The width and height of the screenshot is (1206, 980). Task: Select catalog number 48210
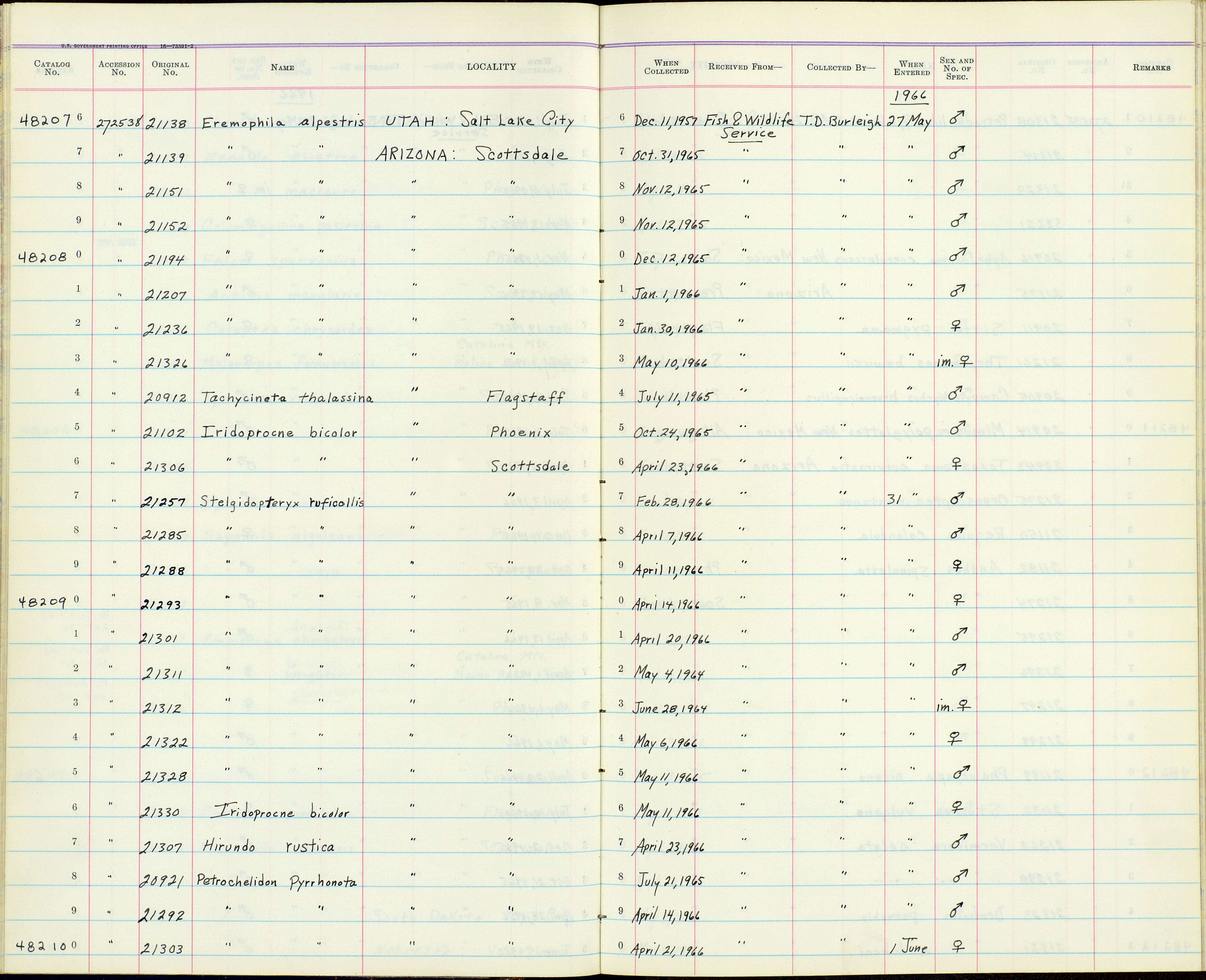41,945
